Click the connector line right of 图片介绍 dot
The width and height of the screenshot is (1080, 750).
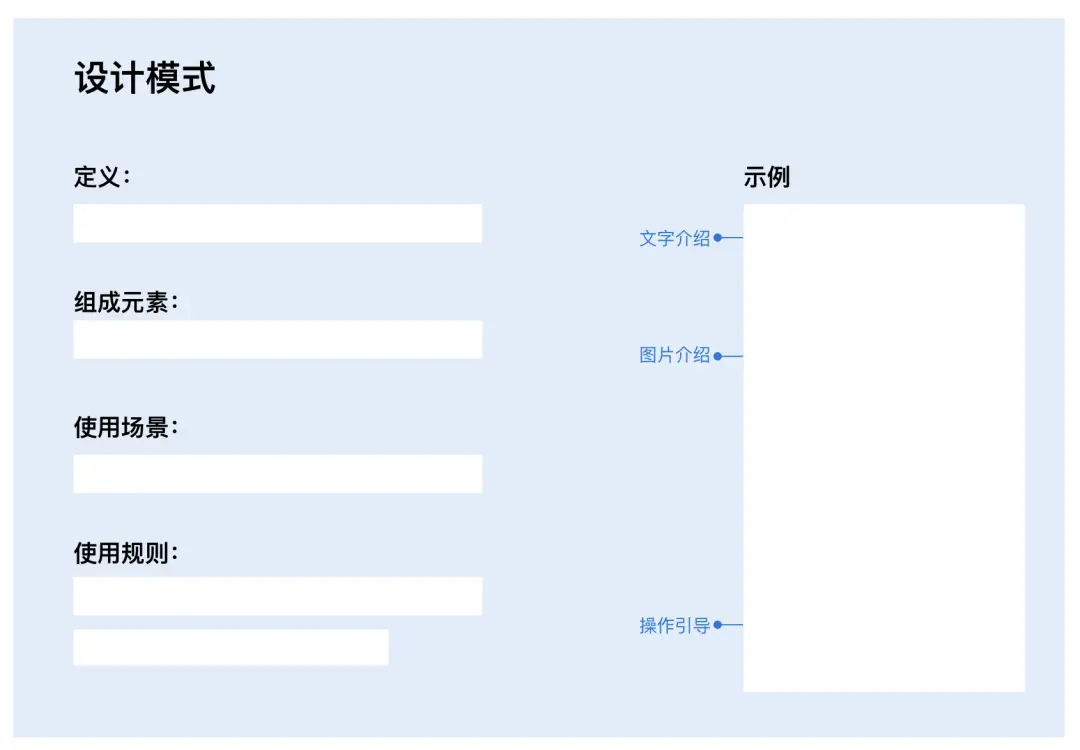point(733,356)
